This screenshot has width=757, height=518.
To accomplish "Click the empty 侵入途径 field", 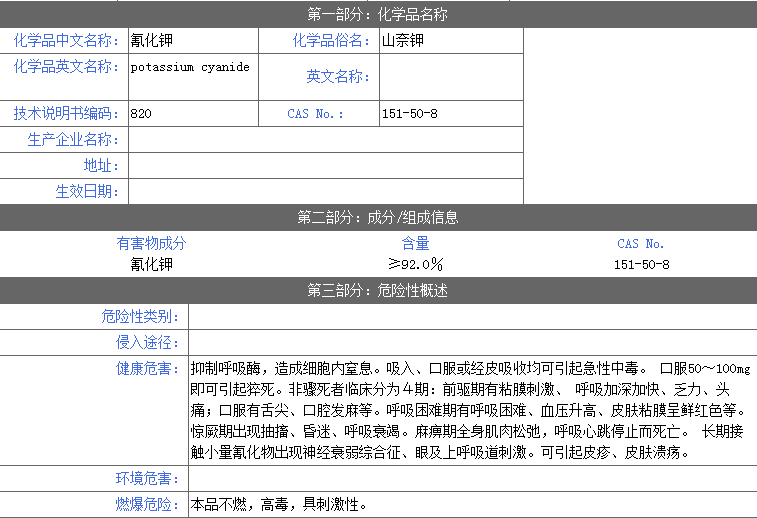I will click(472, 342).
